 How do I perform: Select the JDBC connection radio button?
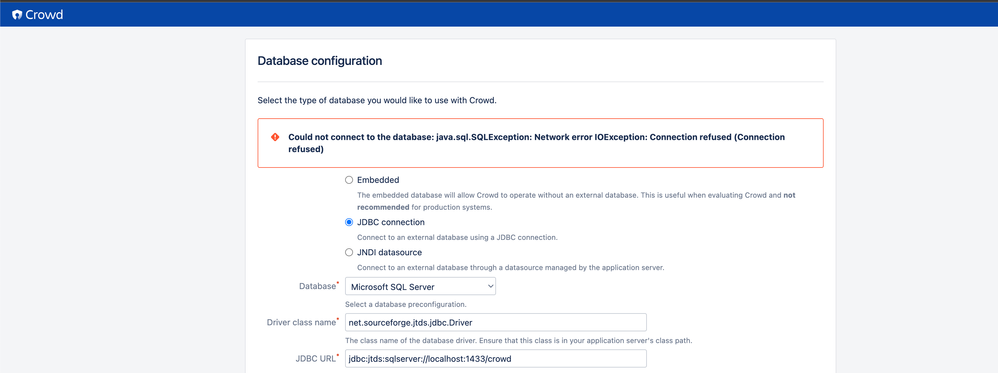pyautogui.click(x=349, y=222)
